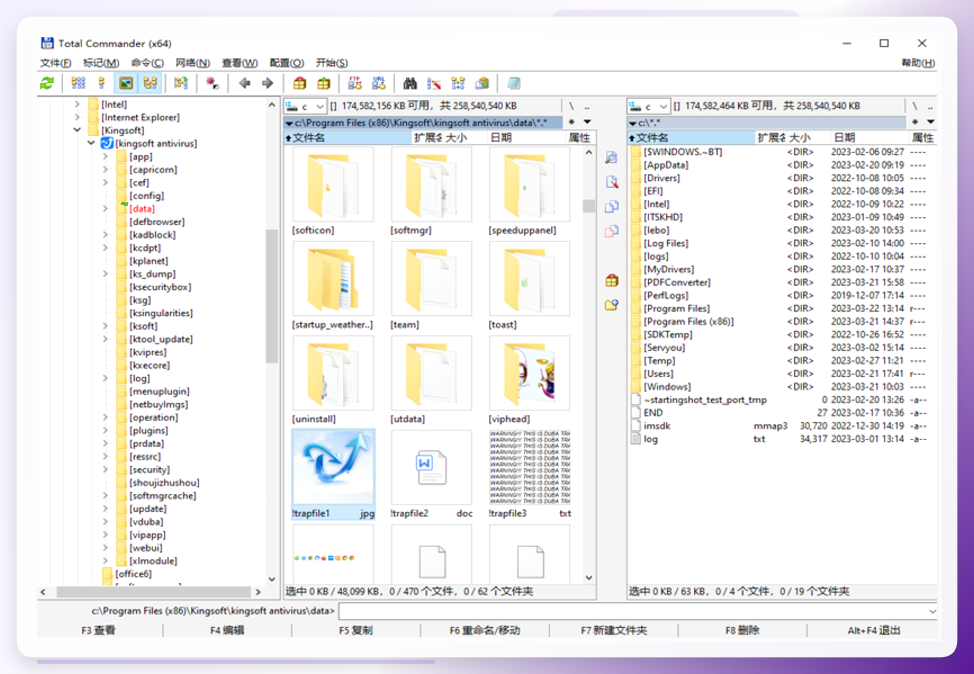Viewport: 974px width, 674px height.
Task: Toggle the thumbnail view toolbar button
Action: click(x=126, y=83)
